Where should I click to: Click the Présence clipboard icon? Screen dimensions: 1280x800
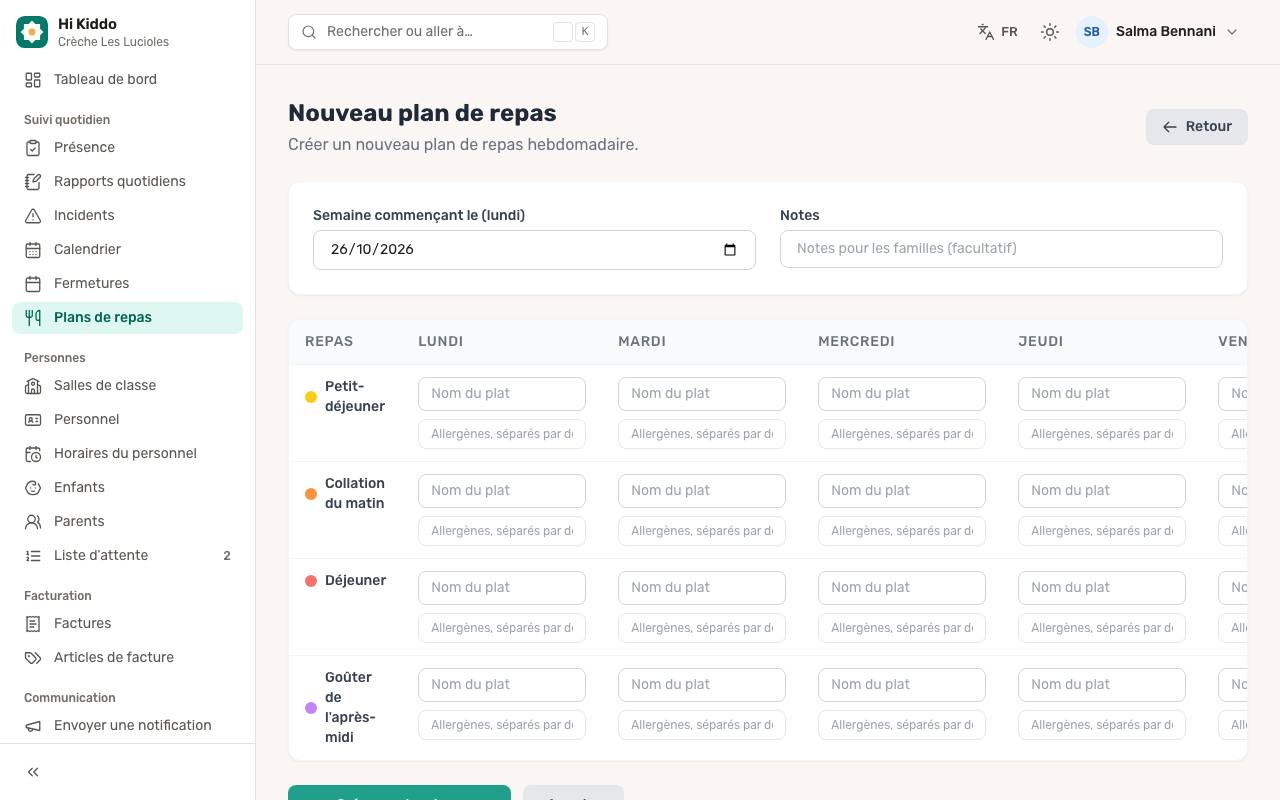click(33, 148)
